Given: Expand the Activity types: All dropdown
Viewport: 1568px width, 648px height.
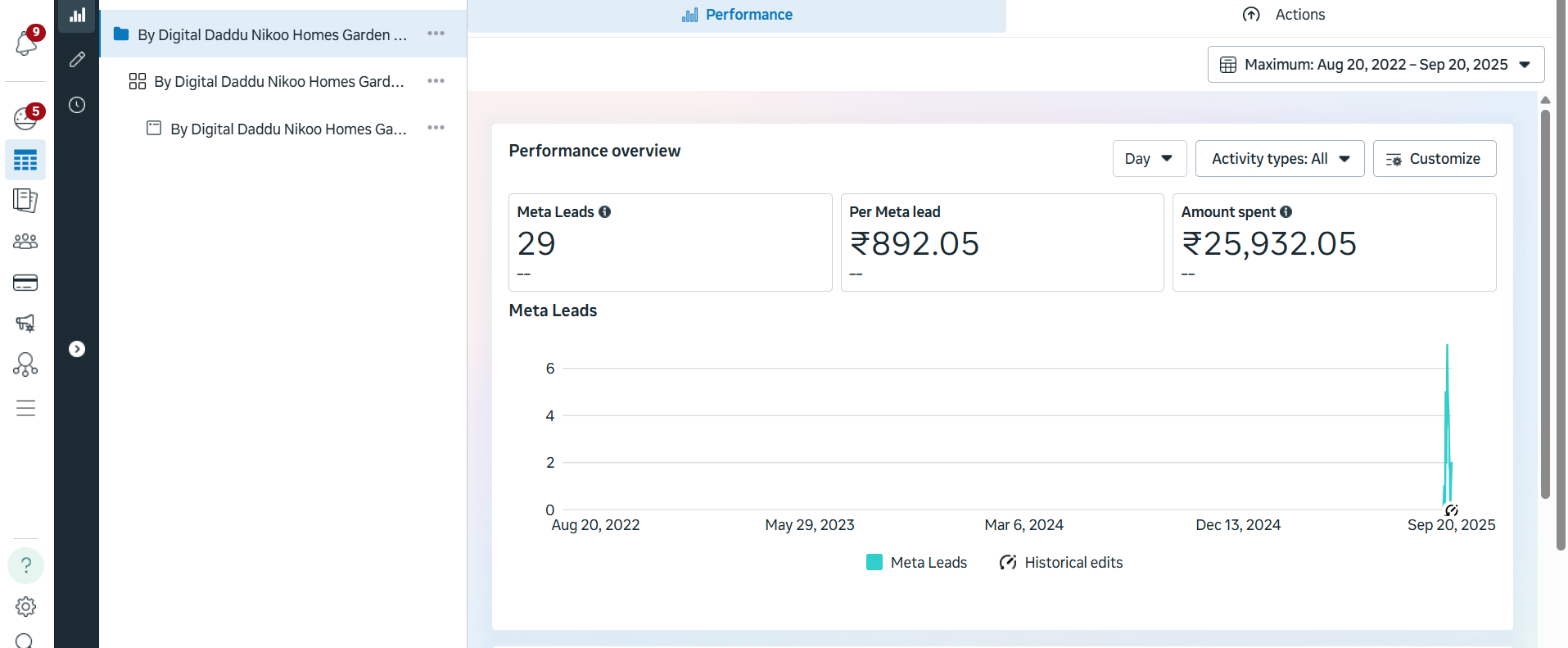Looking at the screenshot, I should (x=1279, y=159).
